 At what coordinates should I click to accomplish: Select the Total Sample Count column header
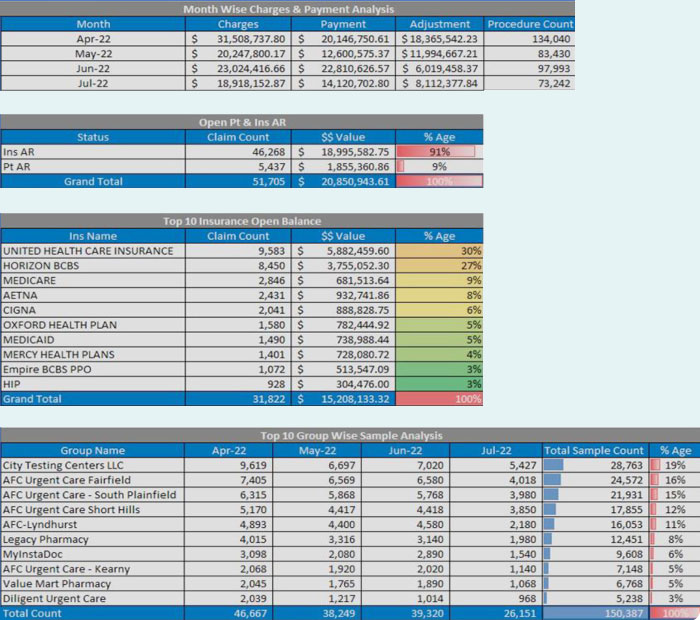596,451
